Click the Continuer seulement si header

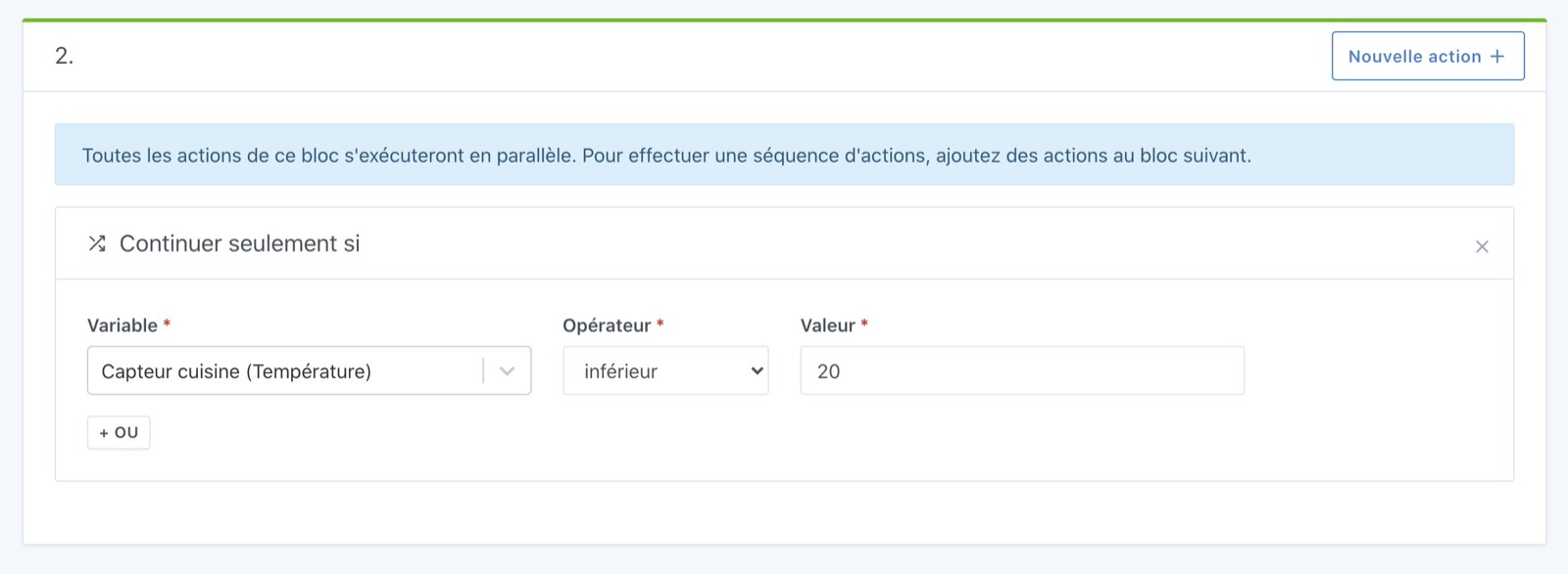point(238,243)
